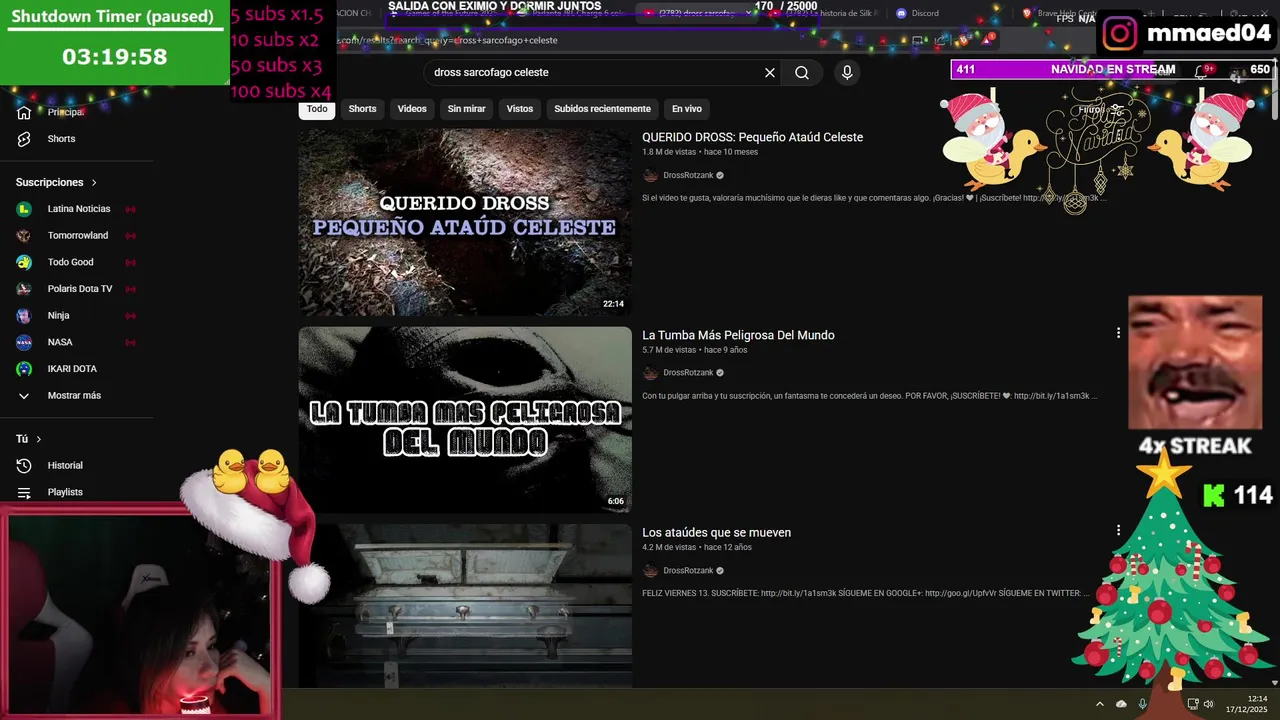Expand the subscriptions list with Mostrar más
The height and width of the screenshot is (720, 1280).
pos(75,396)
